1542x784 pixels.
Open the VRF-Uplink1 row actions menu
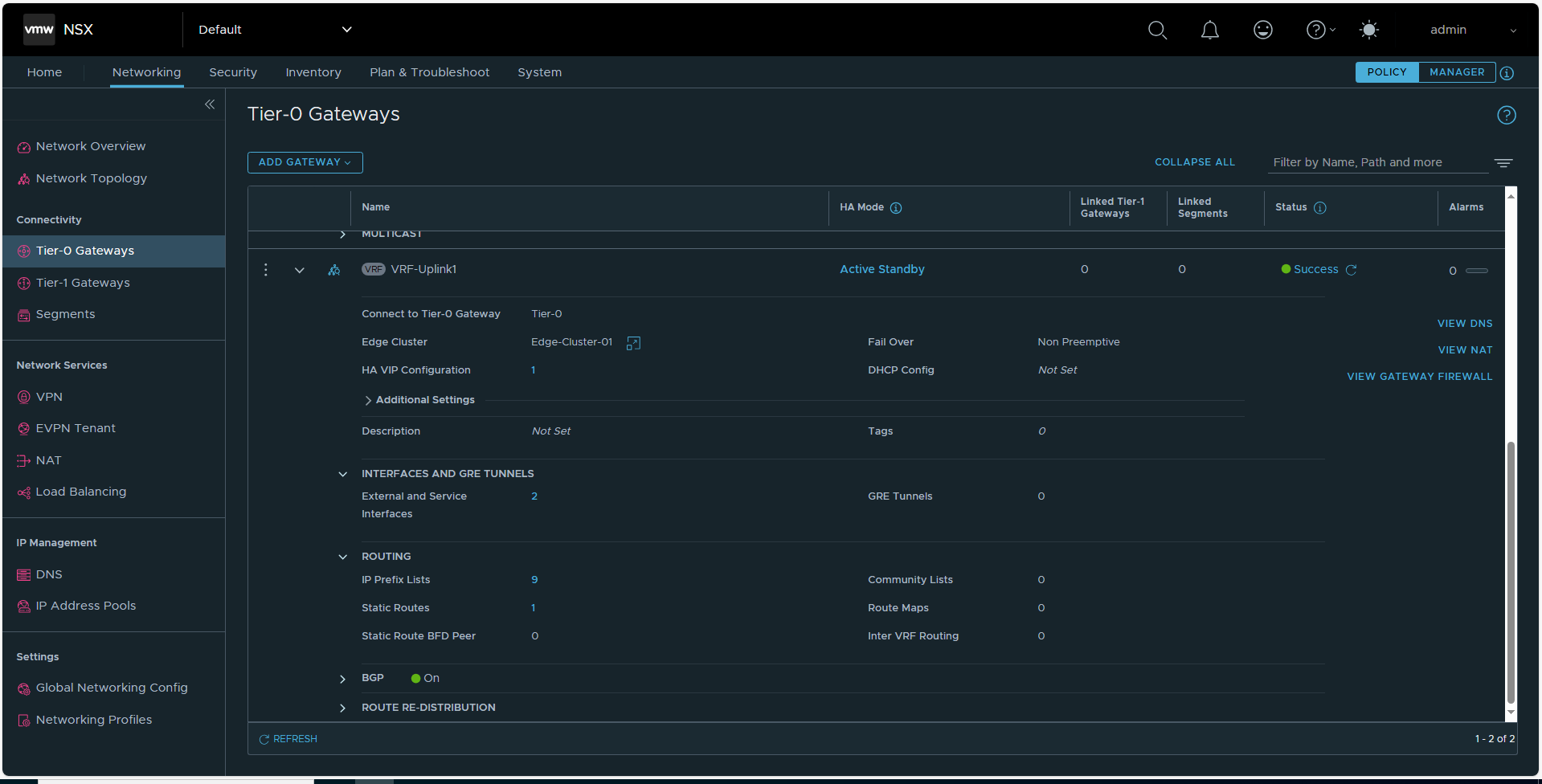click(x=266, y=270)
